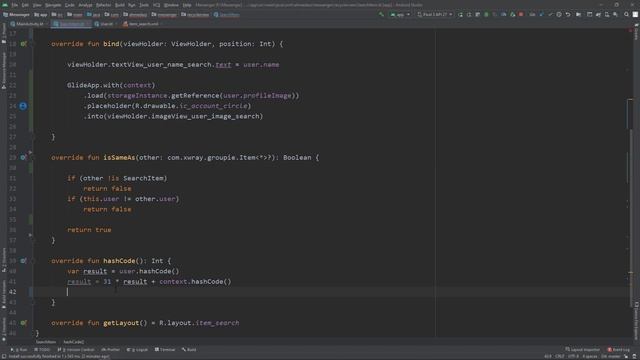Click the Undo arrow icon in toolbar

pyautogui.click(x=568, y=14)
